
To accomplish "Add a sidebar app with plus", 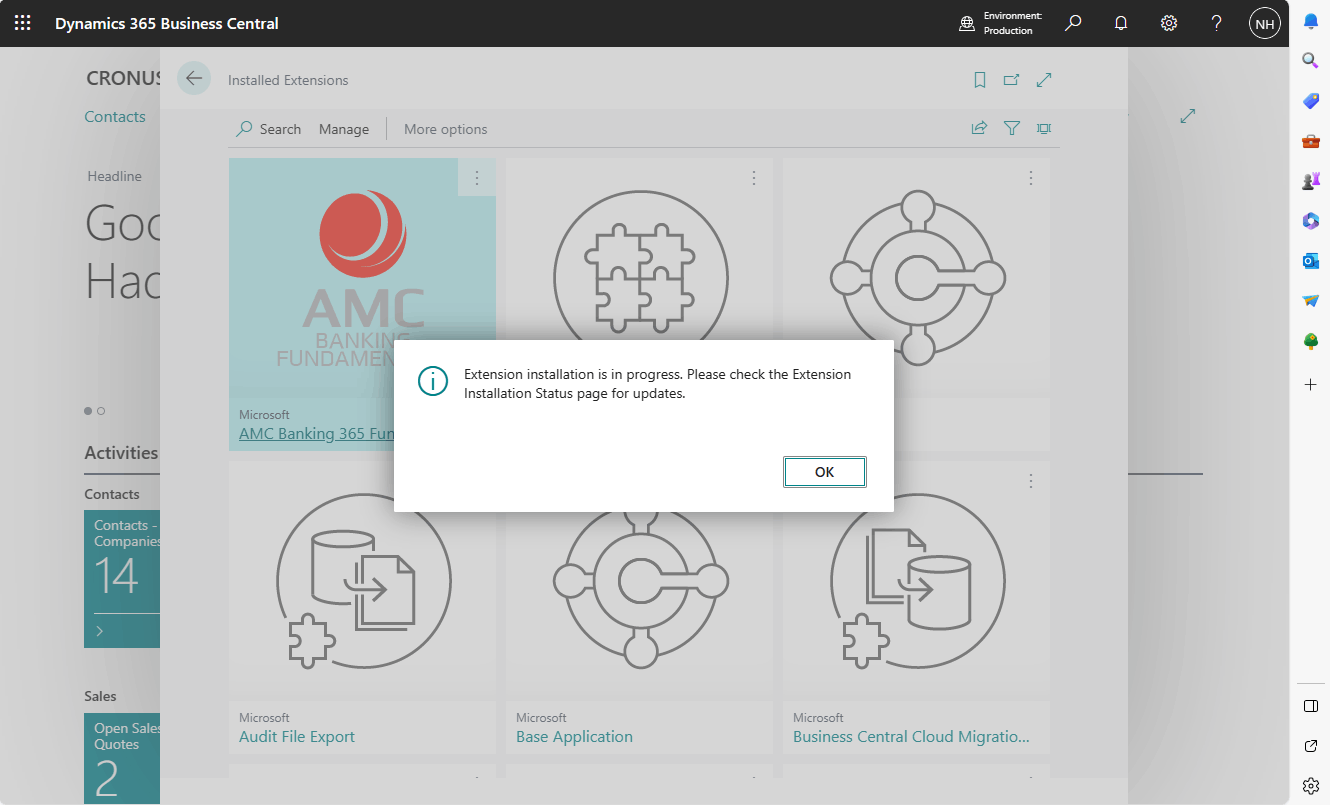I will [x=1310, y=384].
